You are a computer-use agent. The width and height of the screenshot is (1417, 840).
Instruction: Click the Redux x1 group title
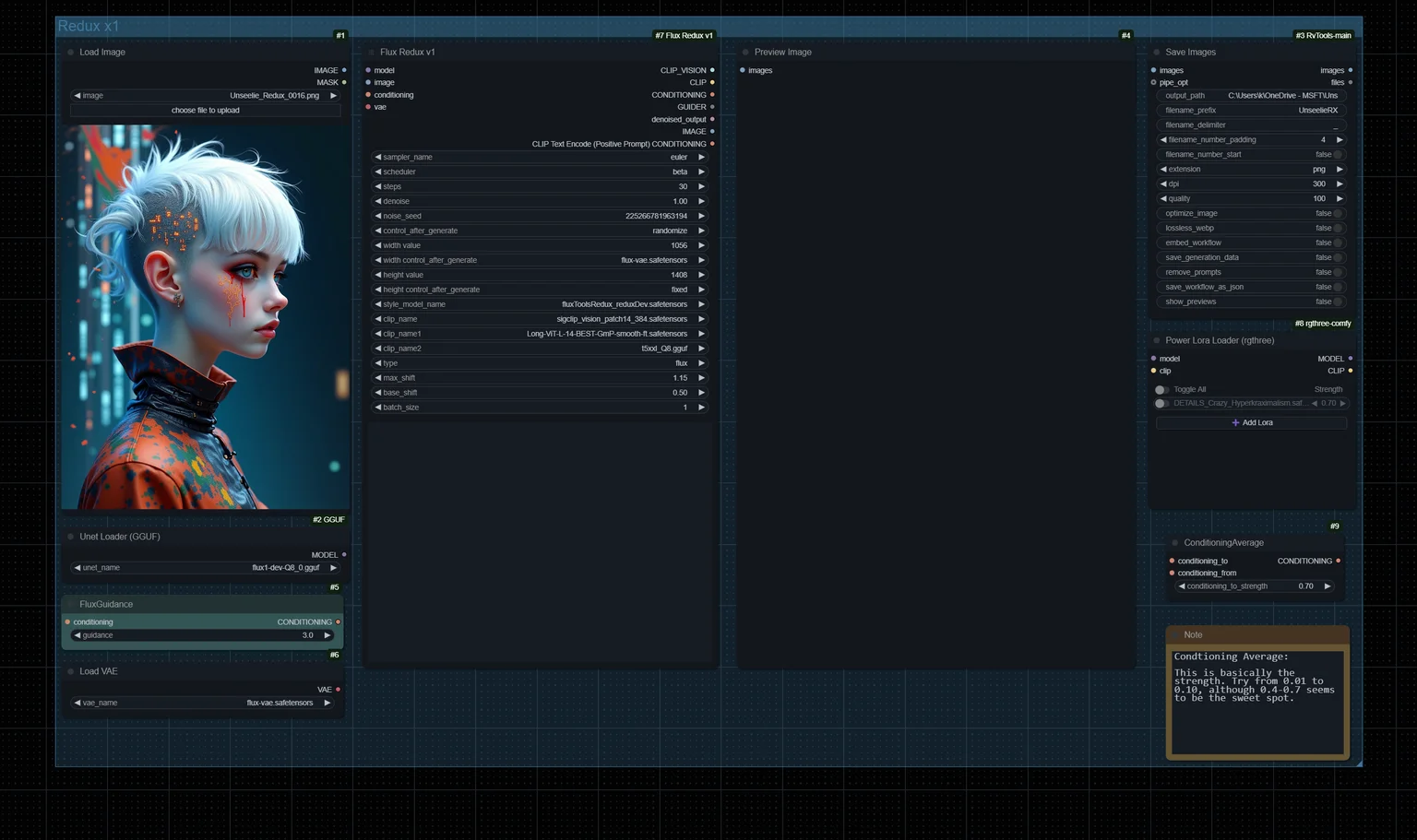89,27
